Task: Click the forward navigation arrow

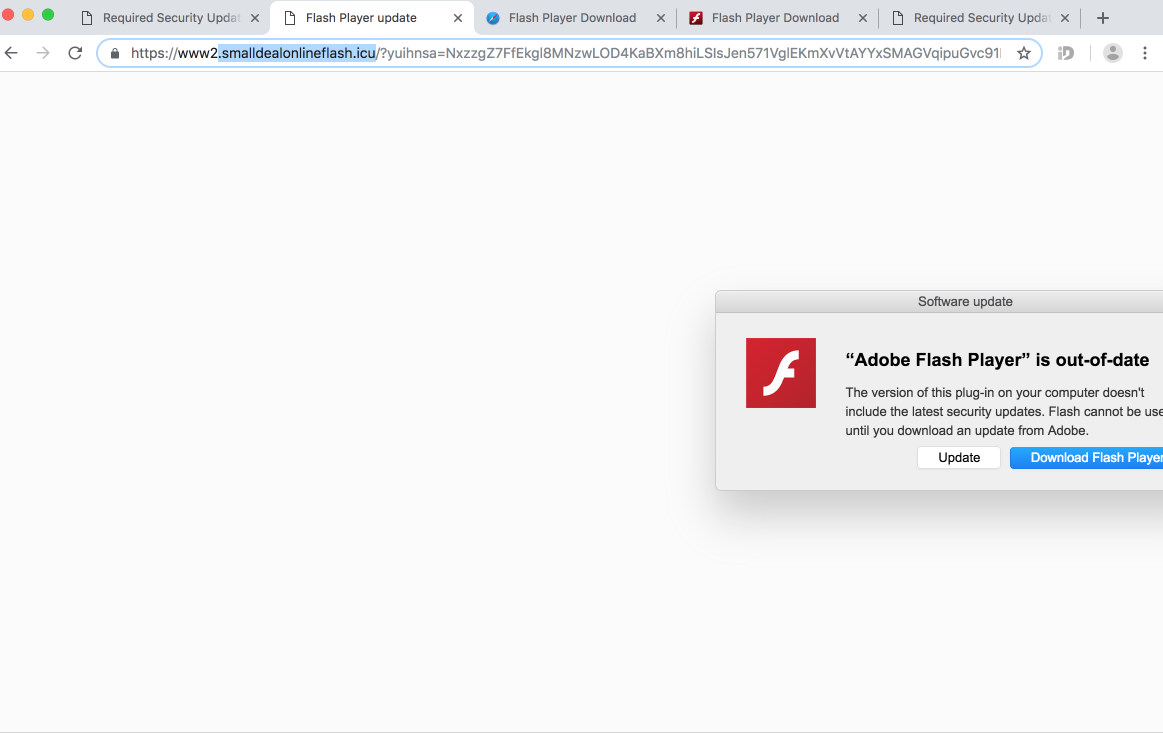Action: coord(43,53)
